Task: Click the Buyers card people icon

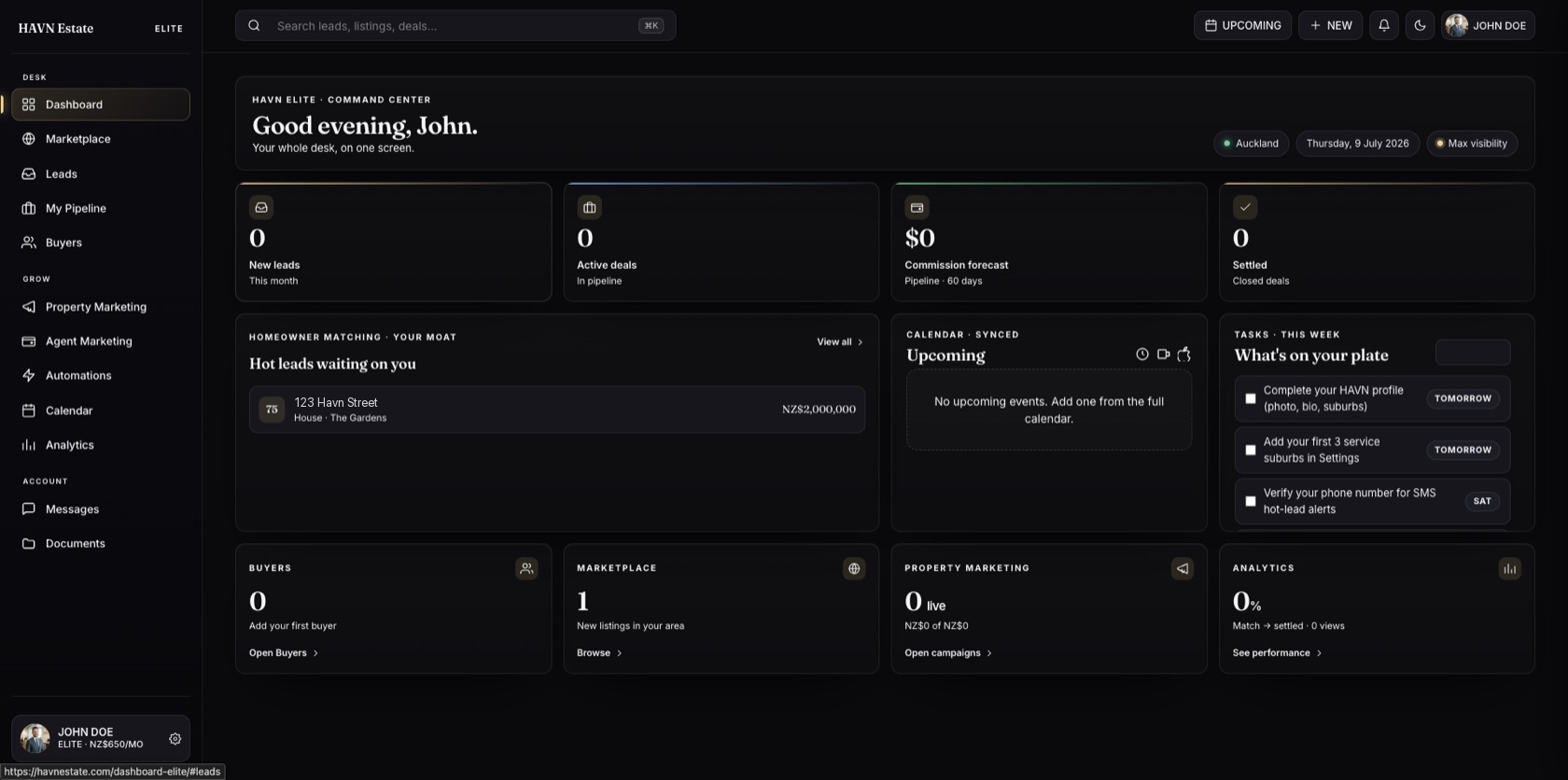Action: (x=526, y=568)
